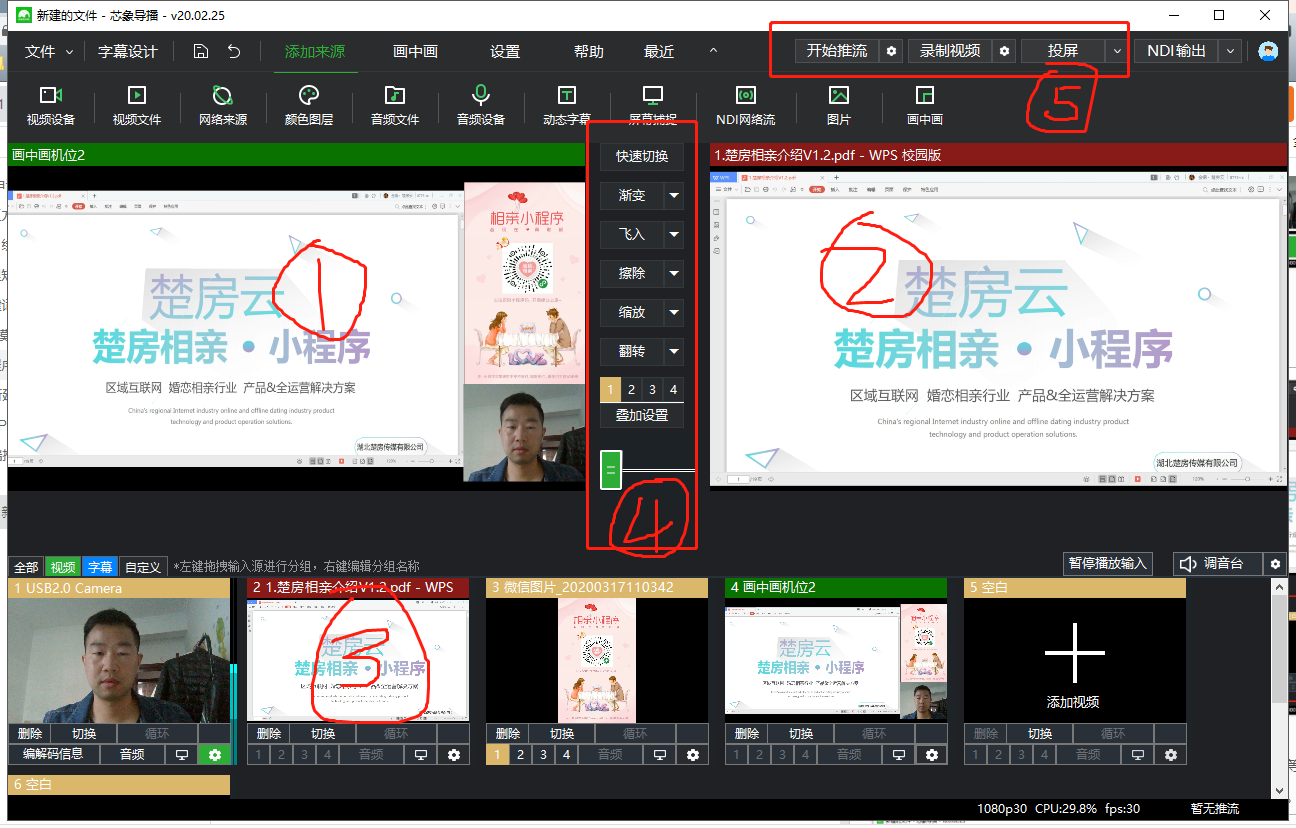Add an 音频文件 source
This screenshot has height=828, width=1296.
tap(395, 105)
